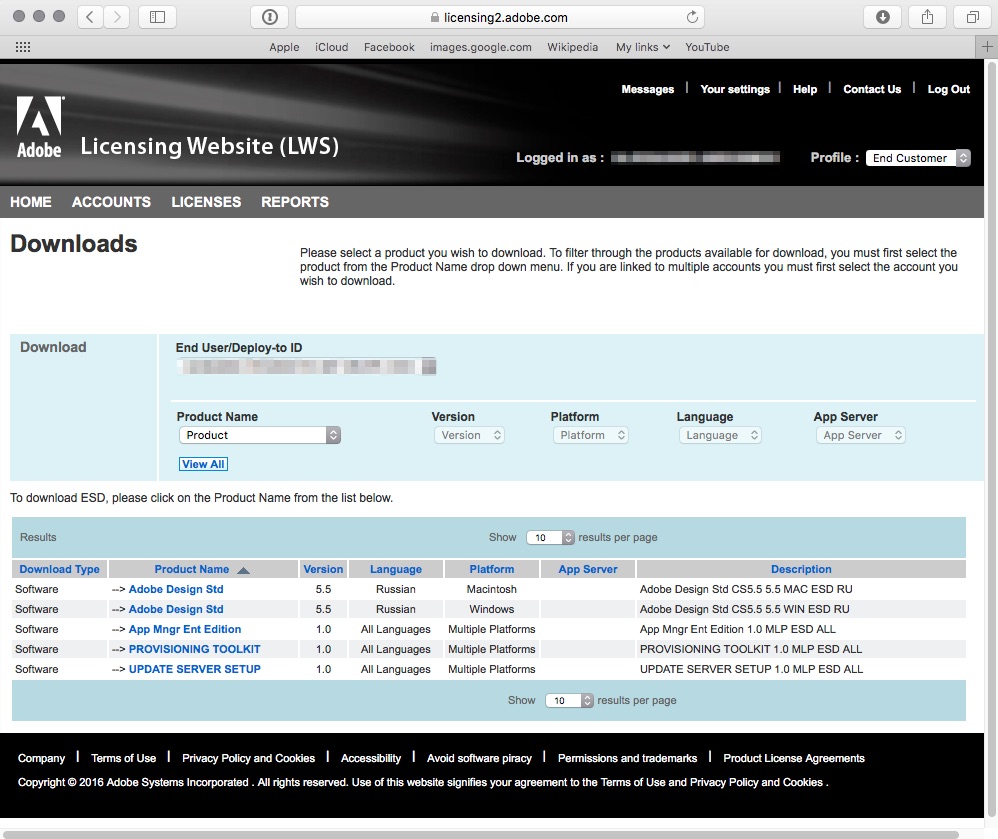Click the View All button

pyautogui.click(x=203, y=464)
